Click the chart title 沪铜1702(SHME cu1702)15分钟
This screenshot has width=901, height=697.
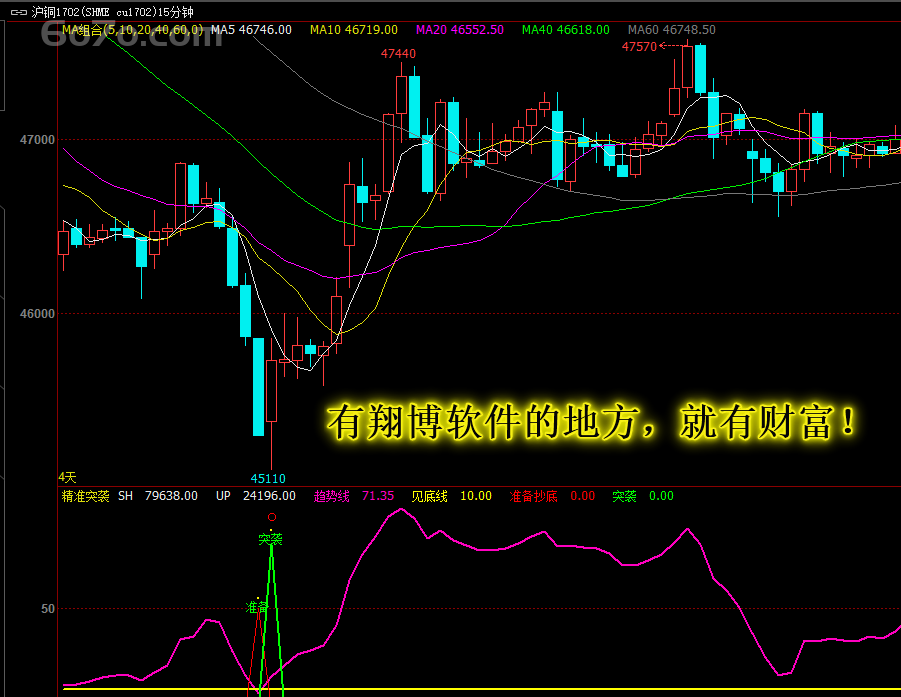click(x=113, y=12)
